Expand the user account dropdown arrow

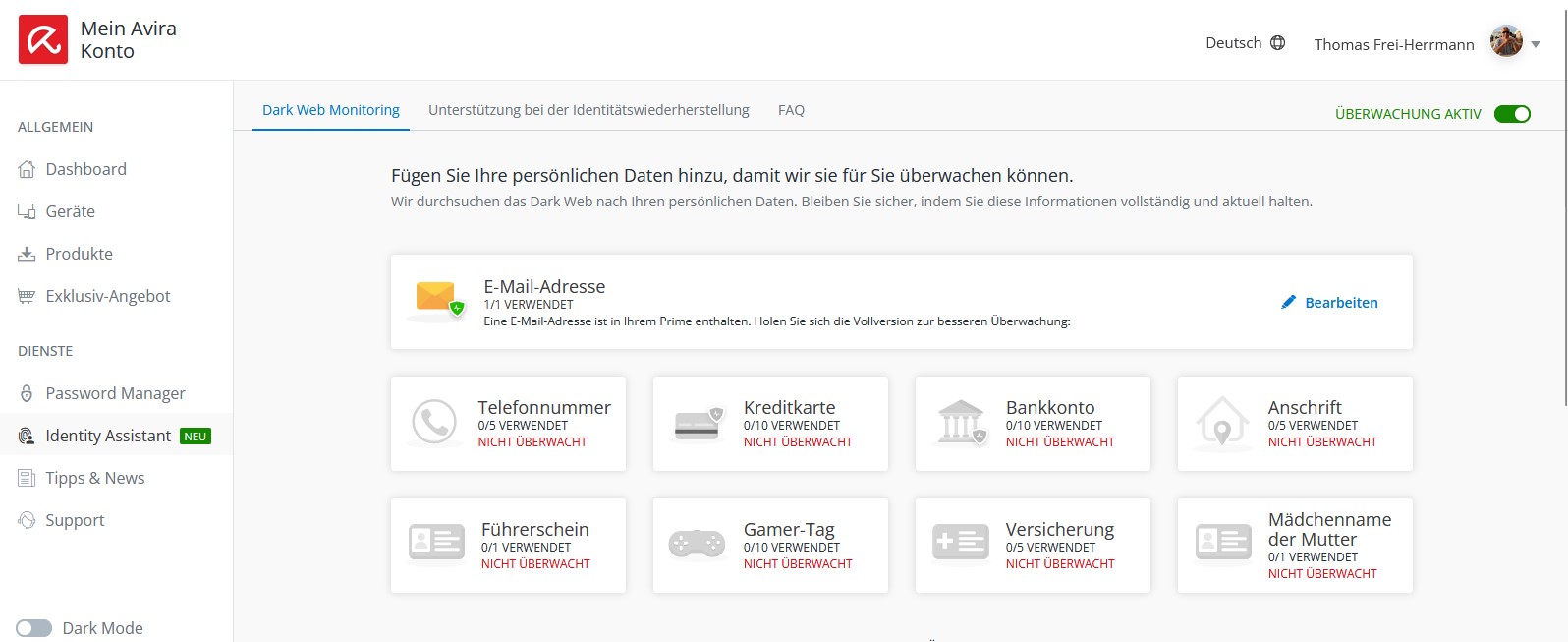(1536, 44)
